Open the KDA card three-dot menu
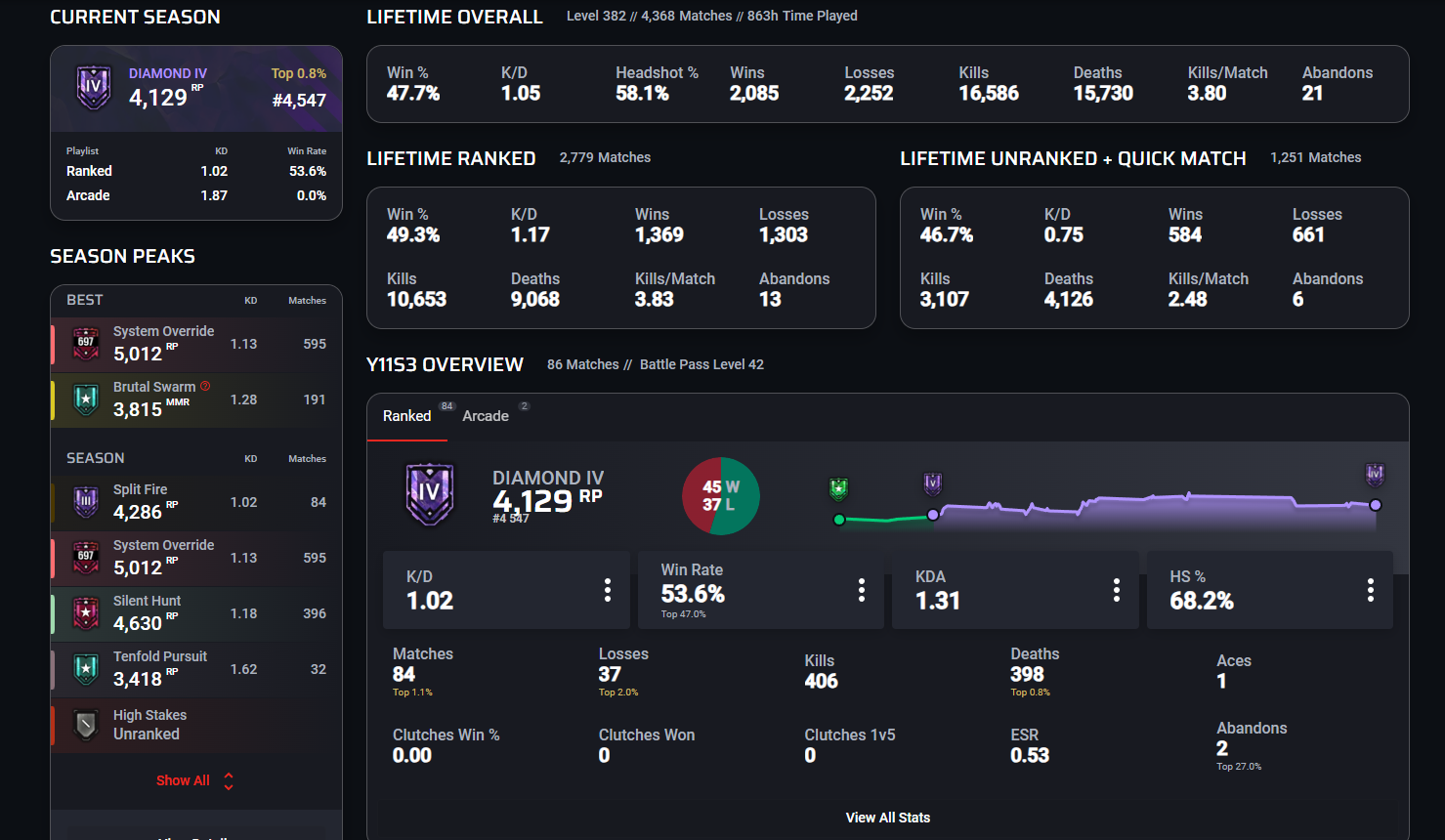Image resolution: width=1445 pixels, height=840 pixels. 1117,590
